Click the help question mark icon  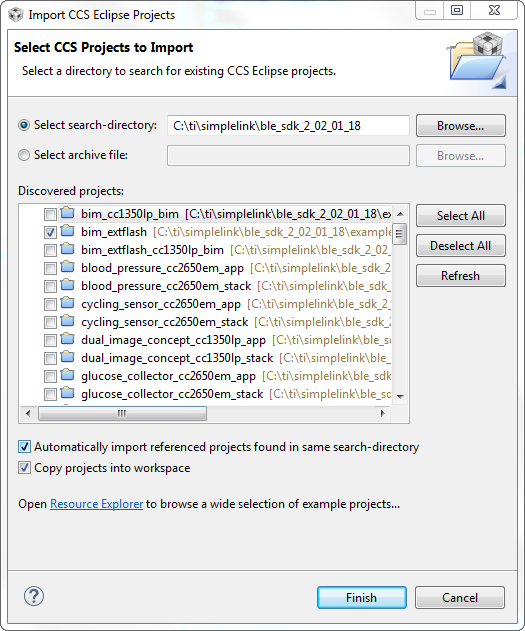click(34, 596)
